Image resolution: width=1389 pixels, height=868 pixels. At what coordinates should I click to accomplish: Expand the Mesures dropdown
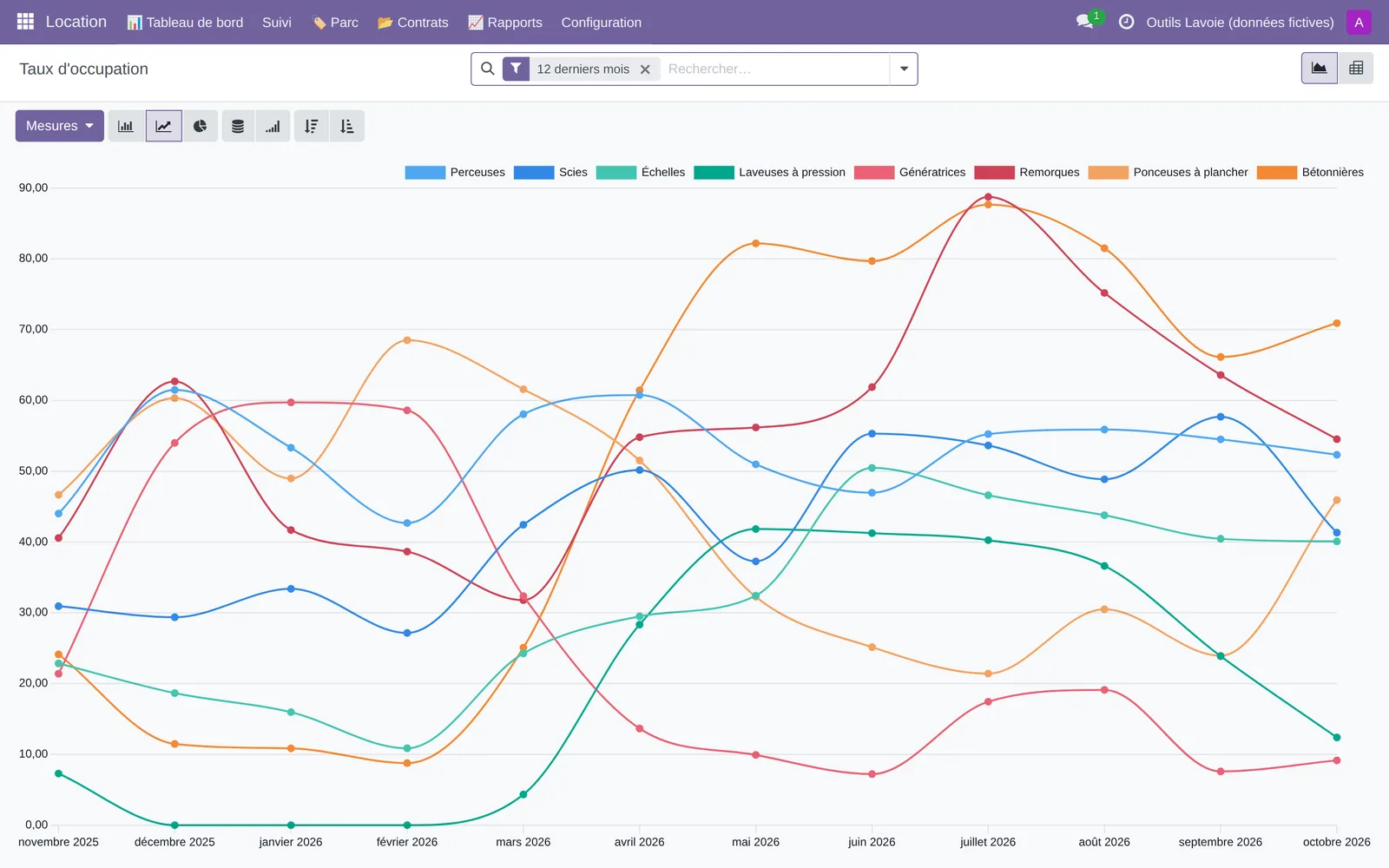click(x=60, y=126)
